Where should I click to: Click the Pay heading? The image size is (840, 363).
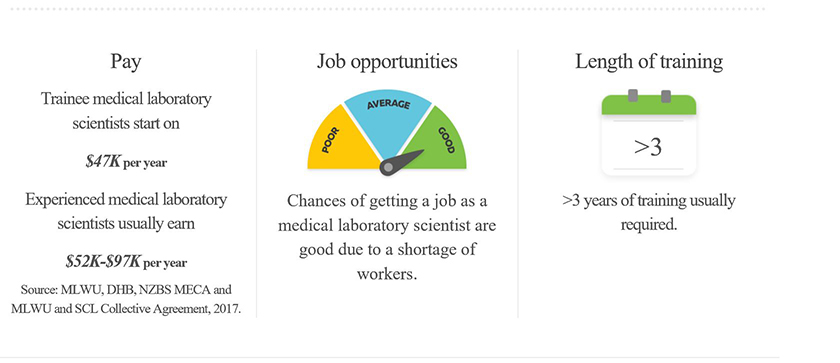(126, 62)
